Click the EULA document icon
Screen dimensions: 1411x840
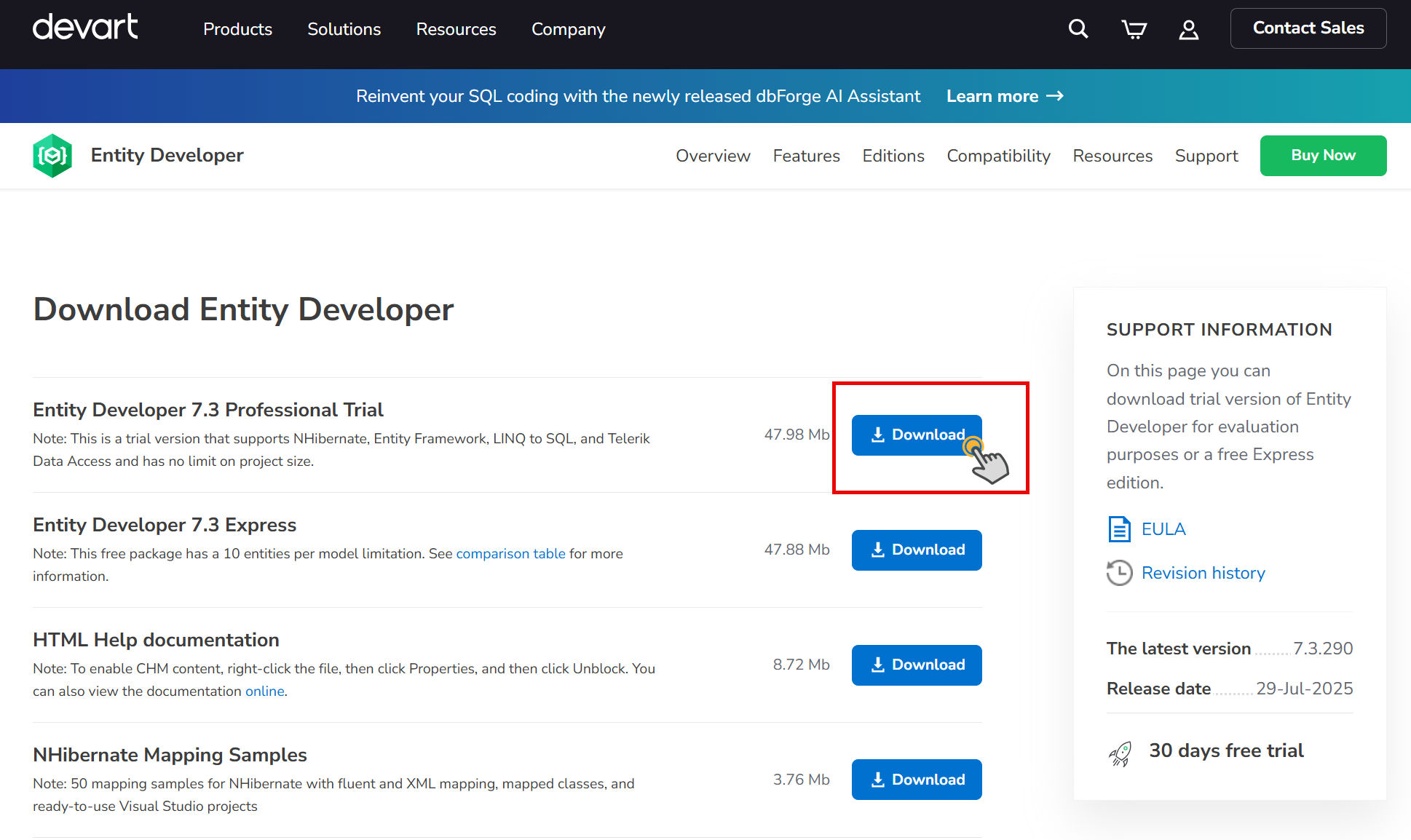1119,528
